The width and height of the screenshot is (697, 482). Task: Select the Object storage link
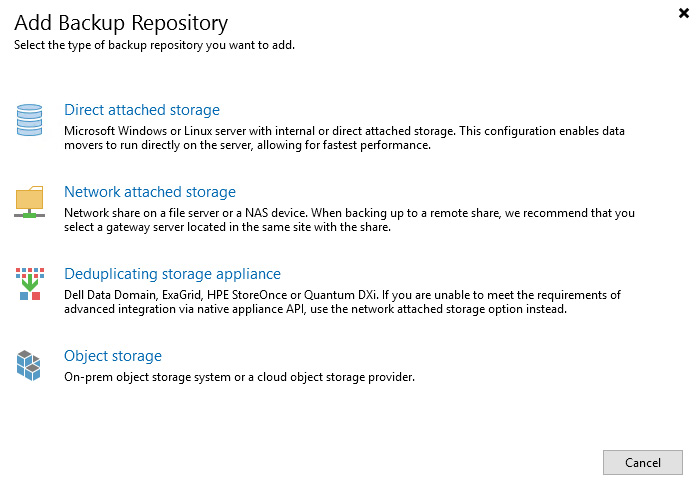[113, 356]
